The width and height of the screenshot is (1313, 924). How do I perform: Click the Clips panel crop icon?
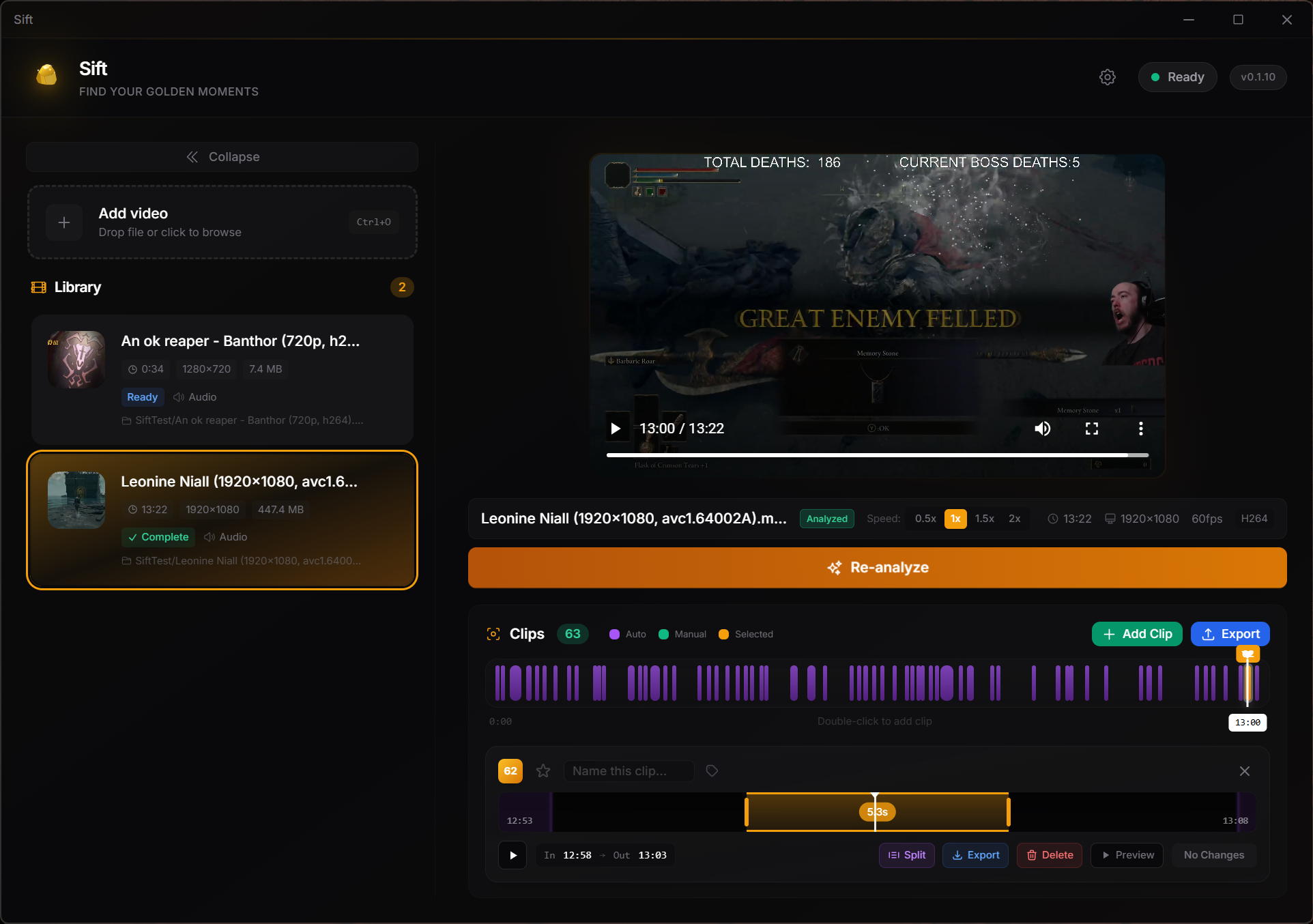(x=493, y=634)
